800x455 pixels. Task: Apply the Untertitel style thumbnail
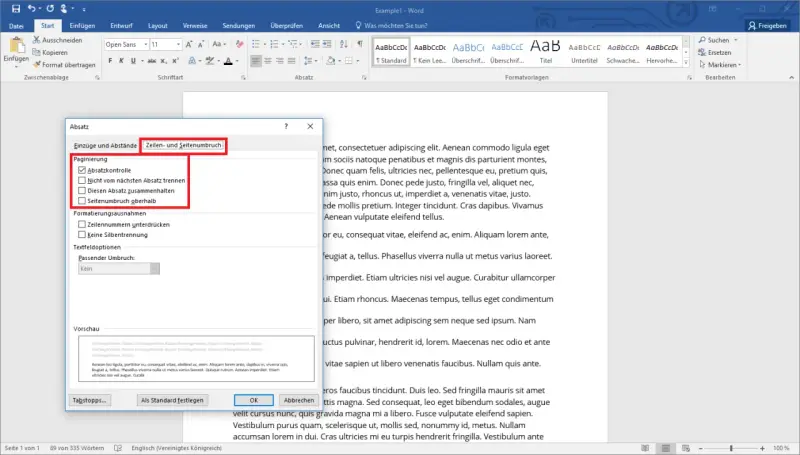(x=584, y=51)
